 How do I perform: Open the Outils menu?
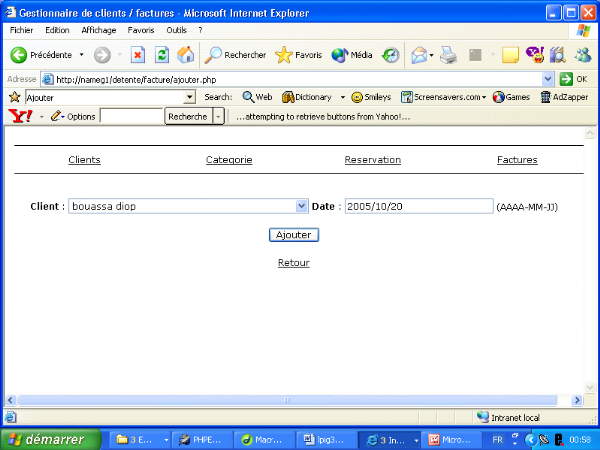click(176, 30)
